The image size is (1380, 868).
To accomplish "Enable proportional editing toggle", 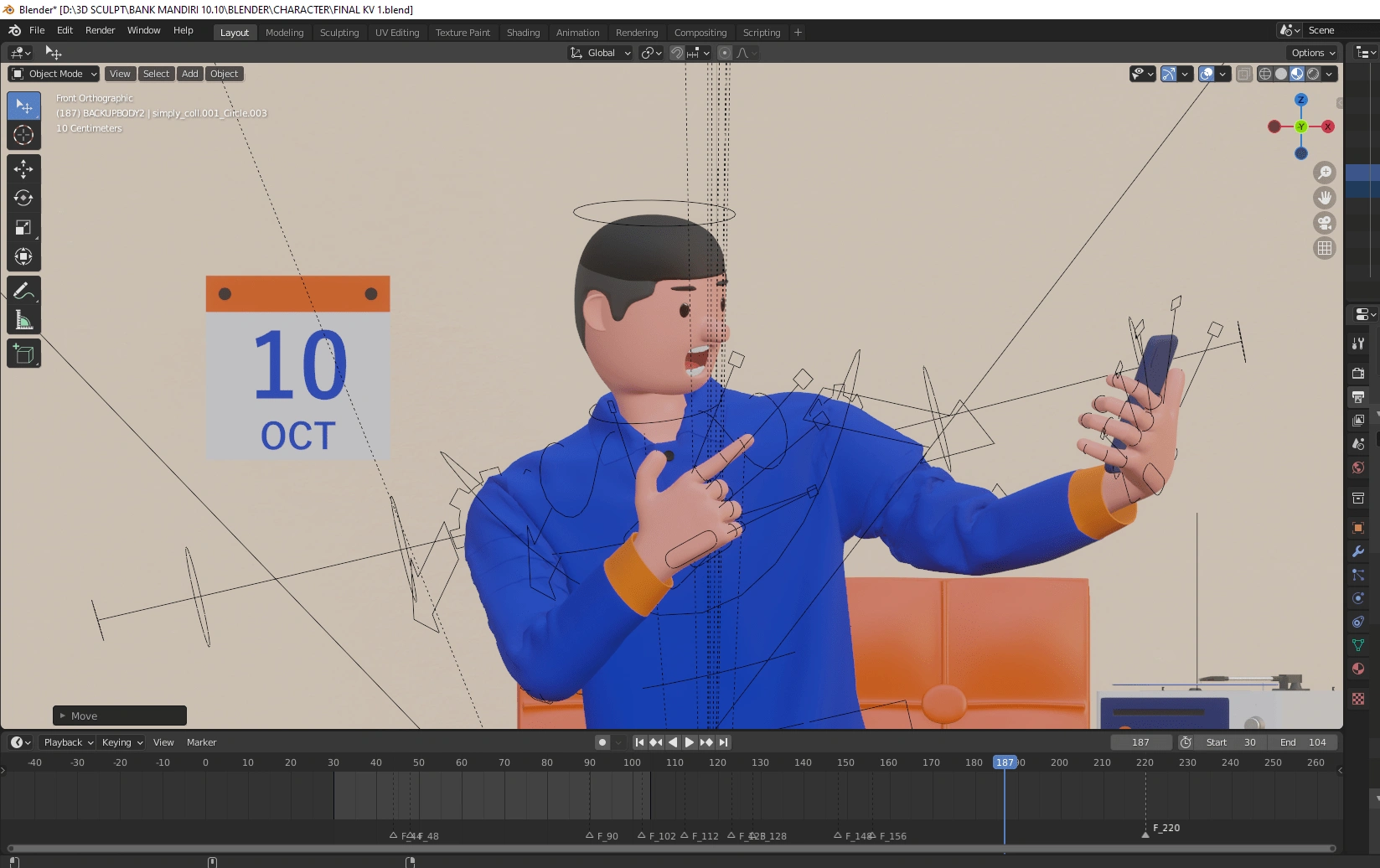I will tap(725, 53).
